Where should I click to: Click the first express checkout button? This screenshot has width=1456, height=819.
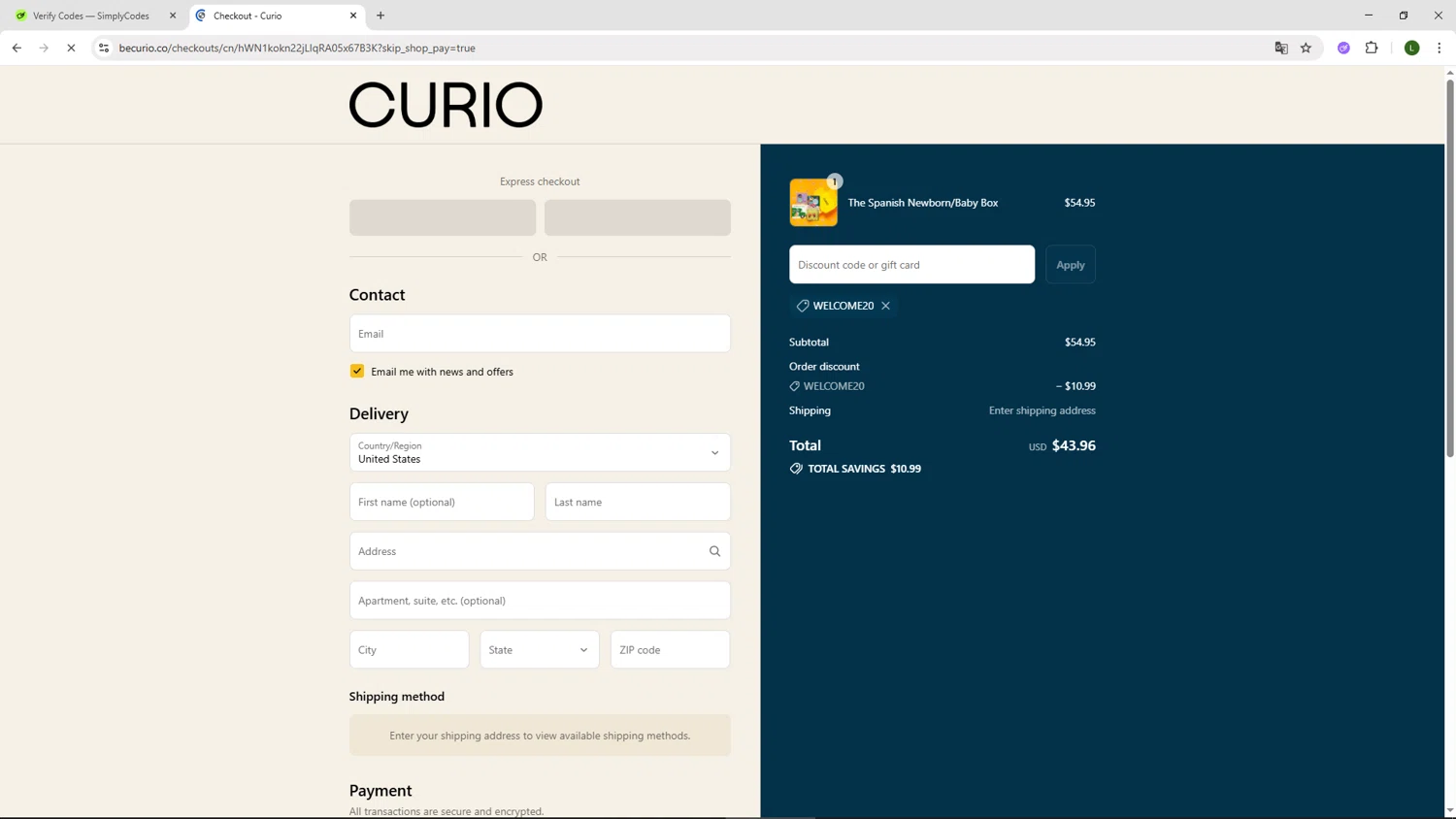tap(443, 217)
